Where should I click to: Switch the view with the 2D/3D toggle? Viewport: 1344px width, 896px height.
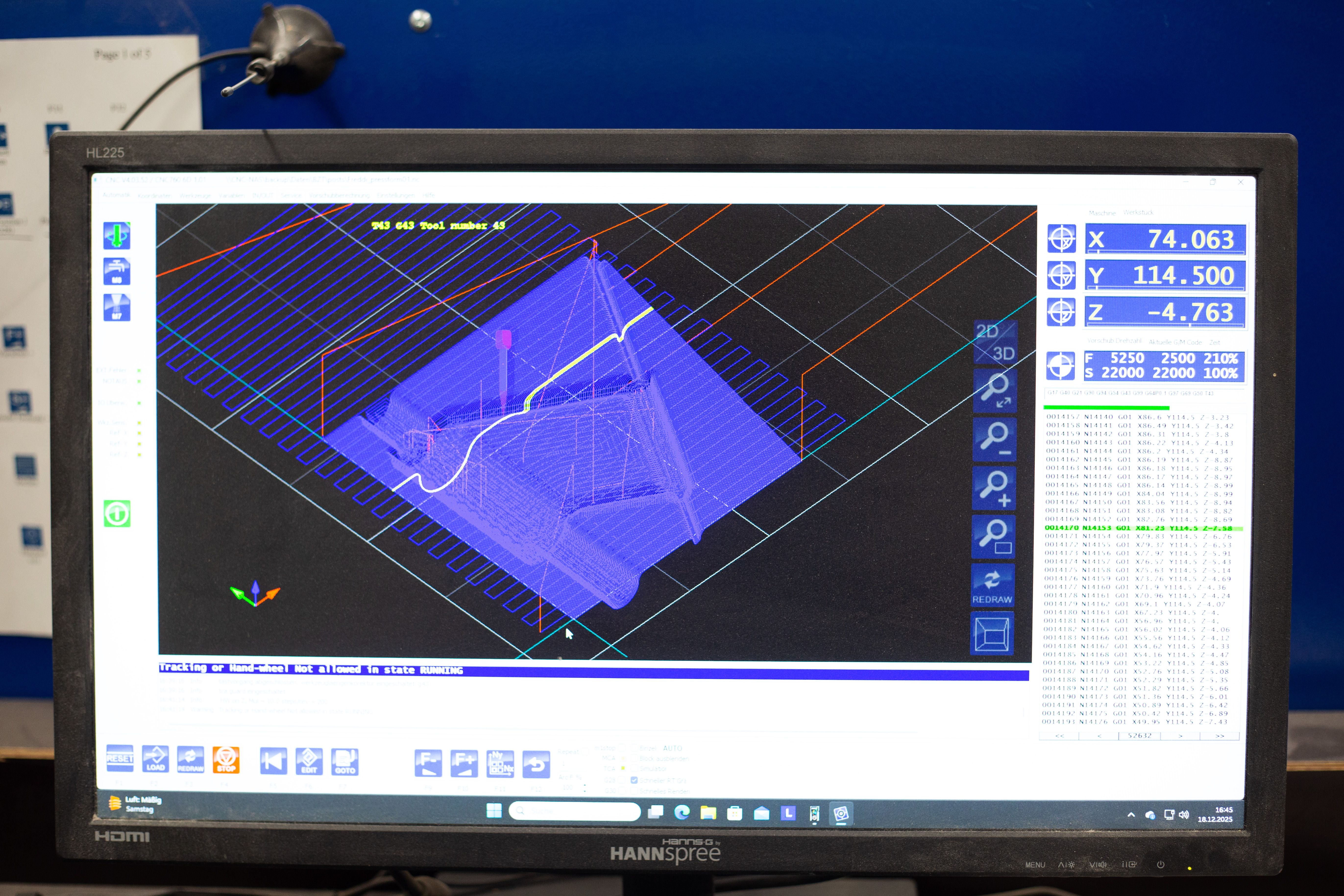(x=995, y=342)
